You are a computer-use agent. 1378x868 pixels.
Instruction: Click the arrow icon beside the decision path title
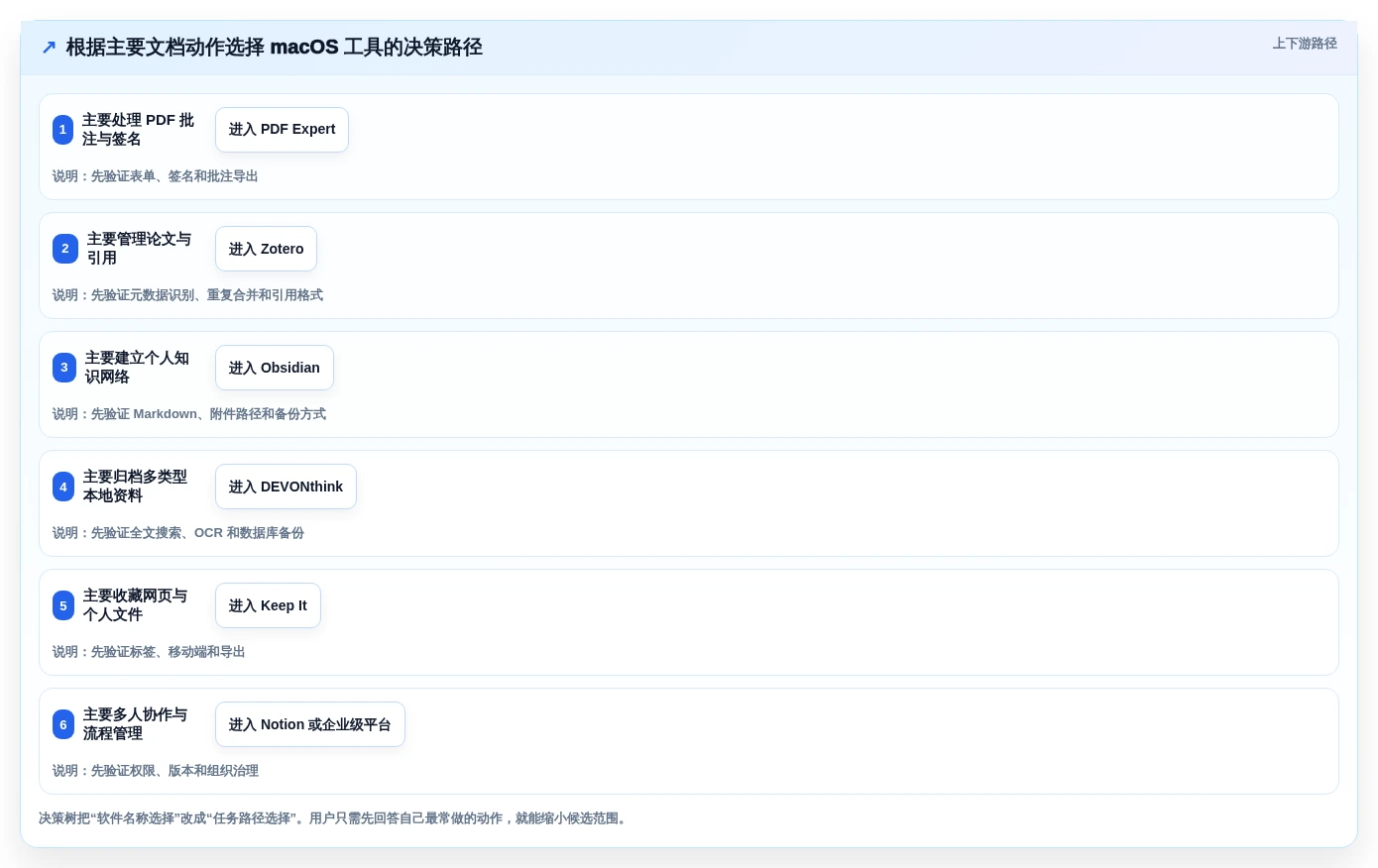49,48
